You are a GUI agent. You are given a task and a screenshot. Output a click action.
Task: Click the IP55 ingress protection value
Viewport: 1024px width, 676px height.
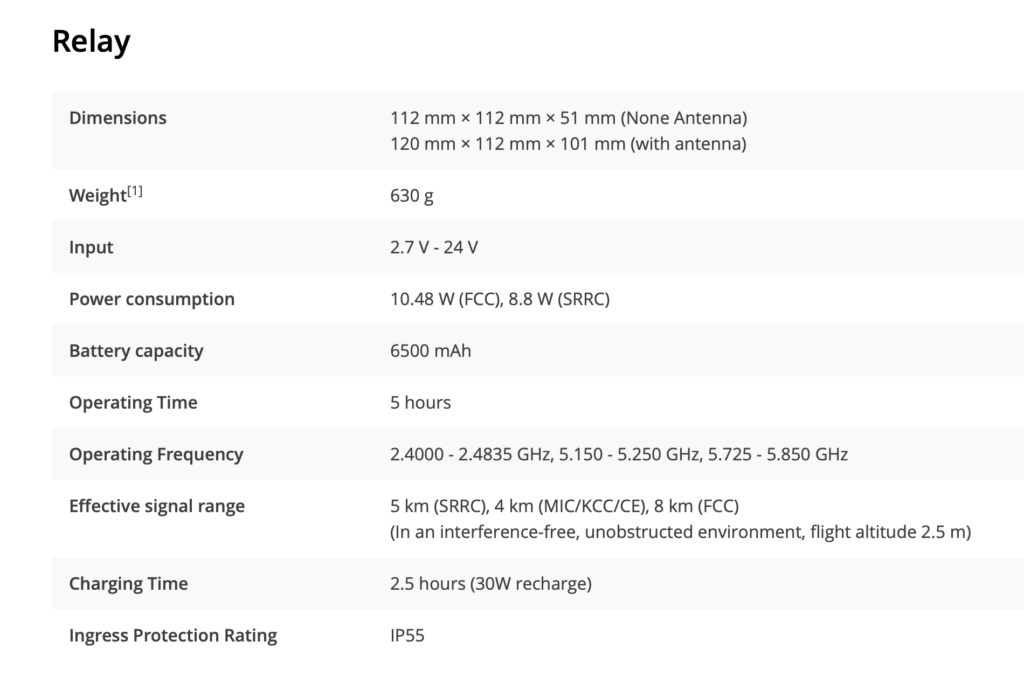[x=407, y=636]
